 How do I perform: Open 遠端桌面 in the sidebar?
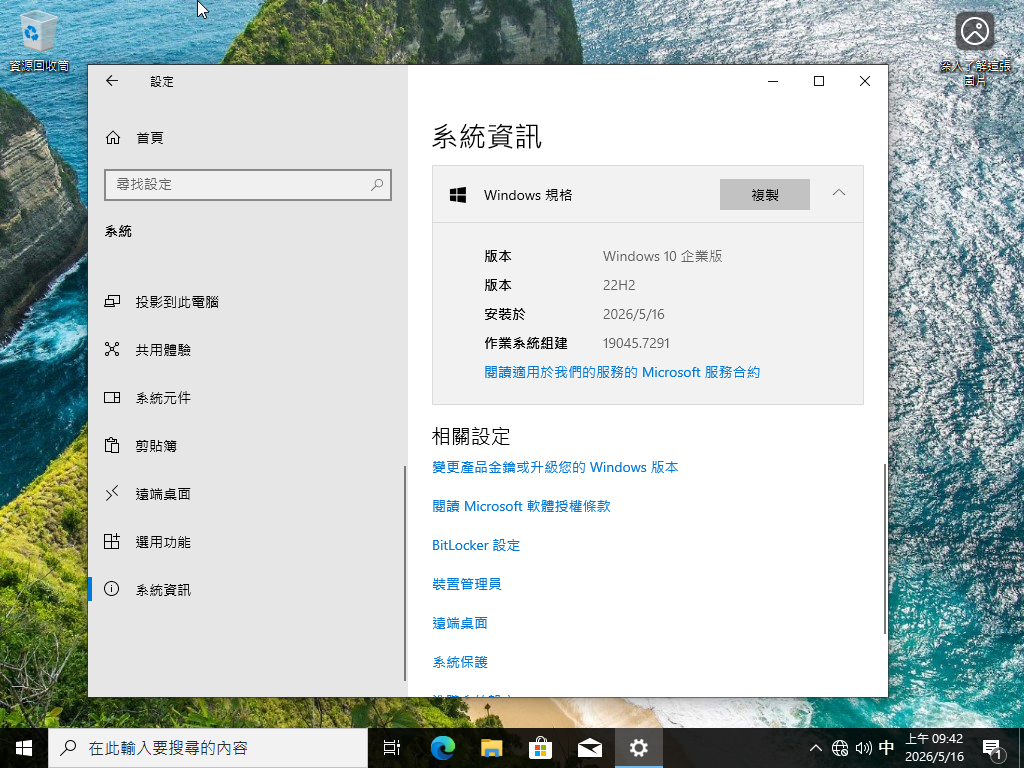247,494
